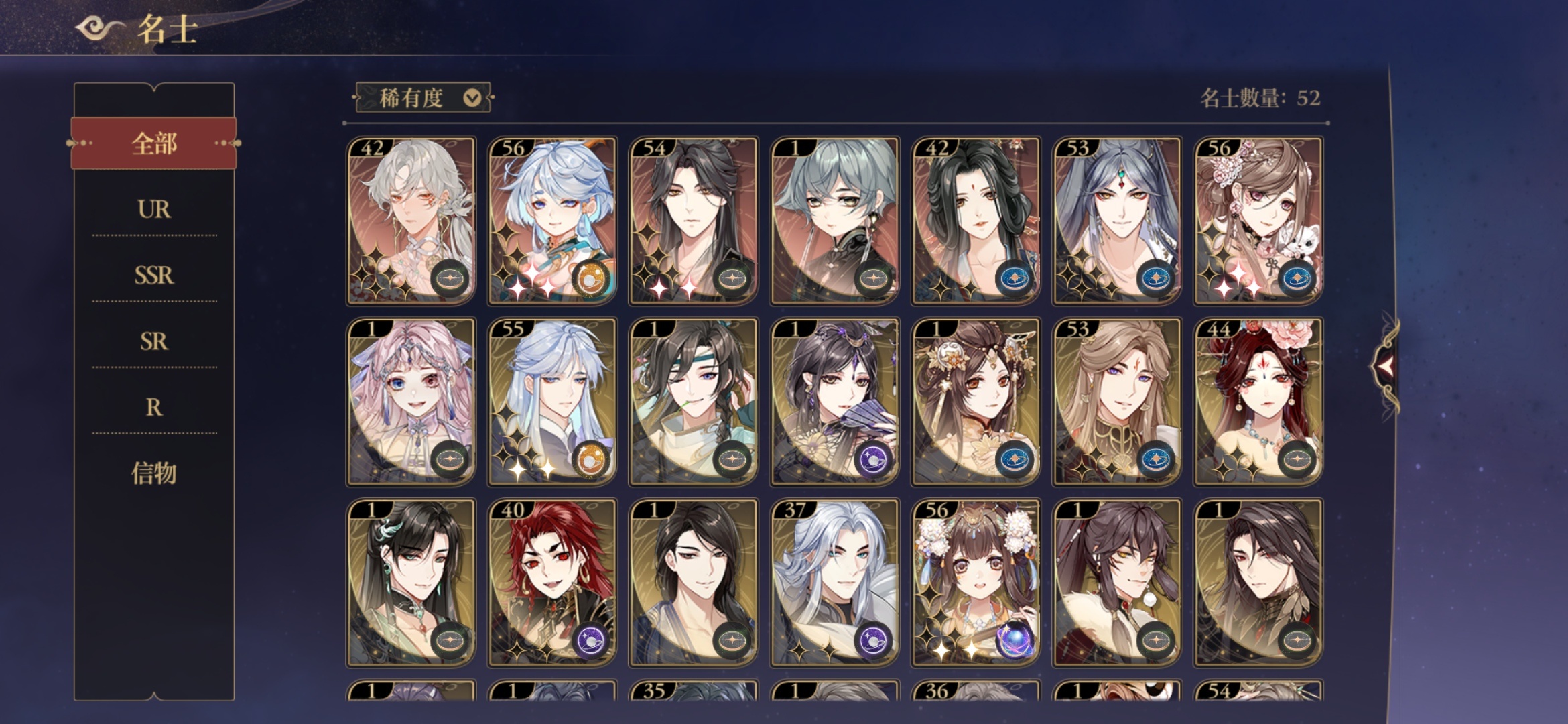Switch to the UR rarity tab

(x=154, y=209)
